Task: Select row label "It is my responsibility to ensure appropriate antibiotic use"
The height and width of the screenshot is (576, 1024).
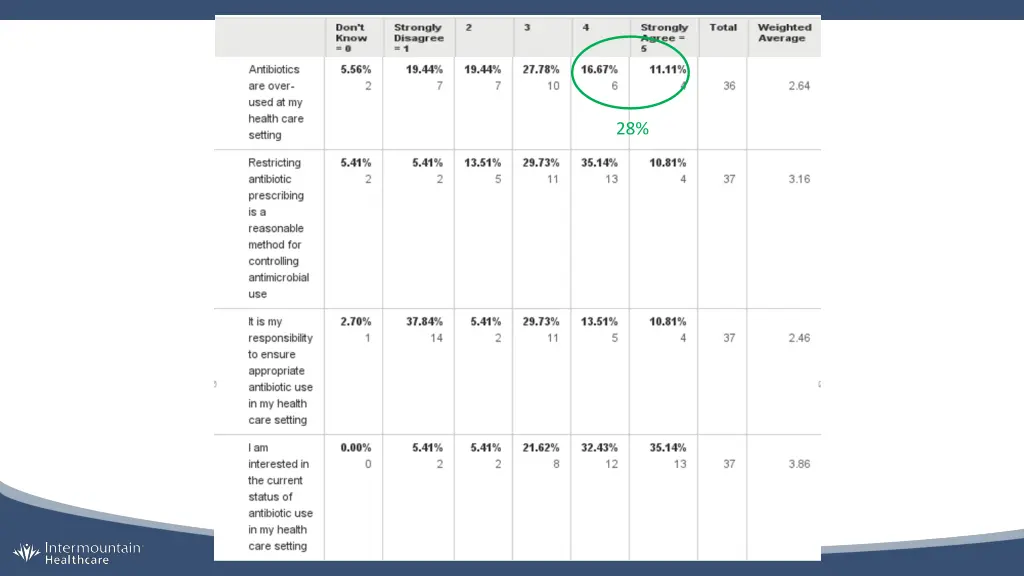Action: [x=280, y=370]
